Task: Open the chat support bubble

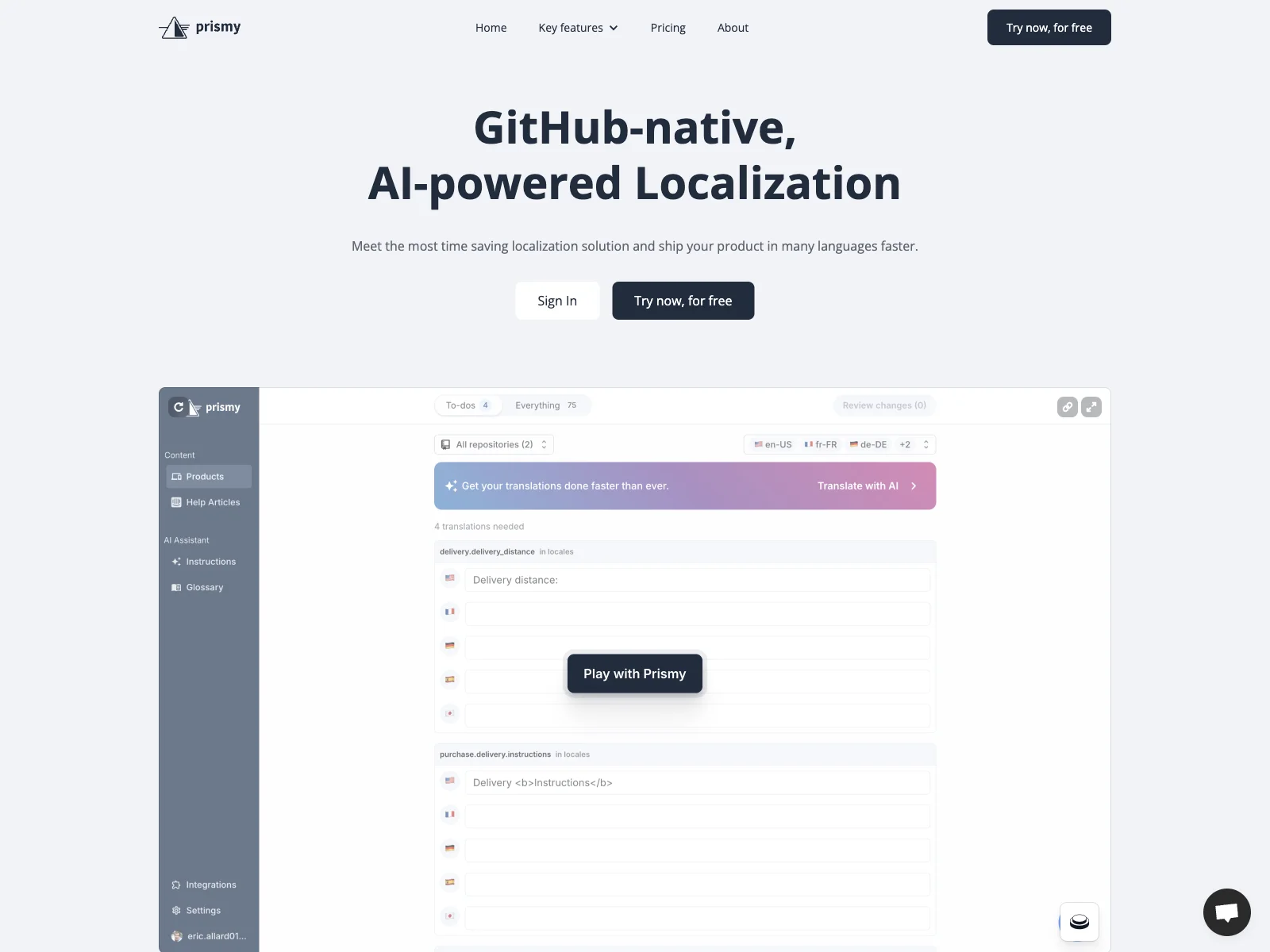Action: 1226,912
